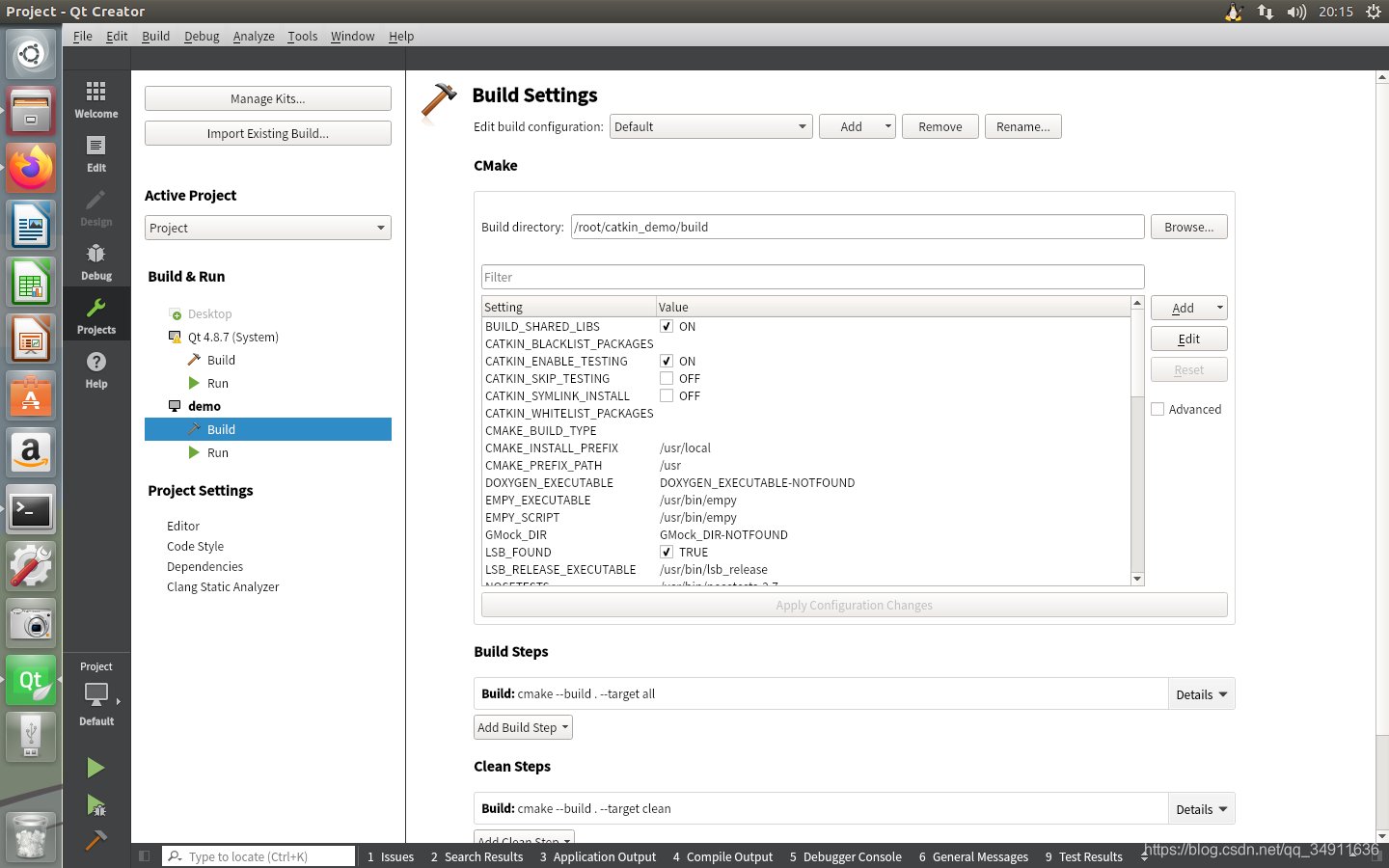
Task: Enable CATKIN_SKIP_TESTING checkbox
Action: coord(667,378)
